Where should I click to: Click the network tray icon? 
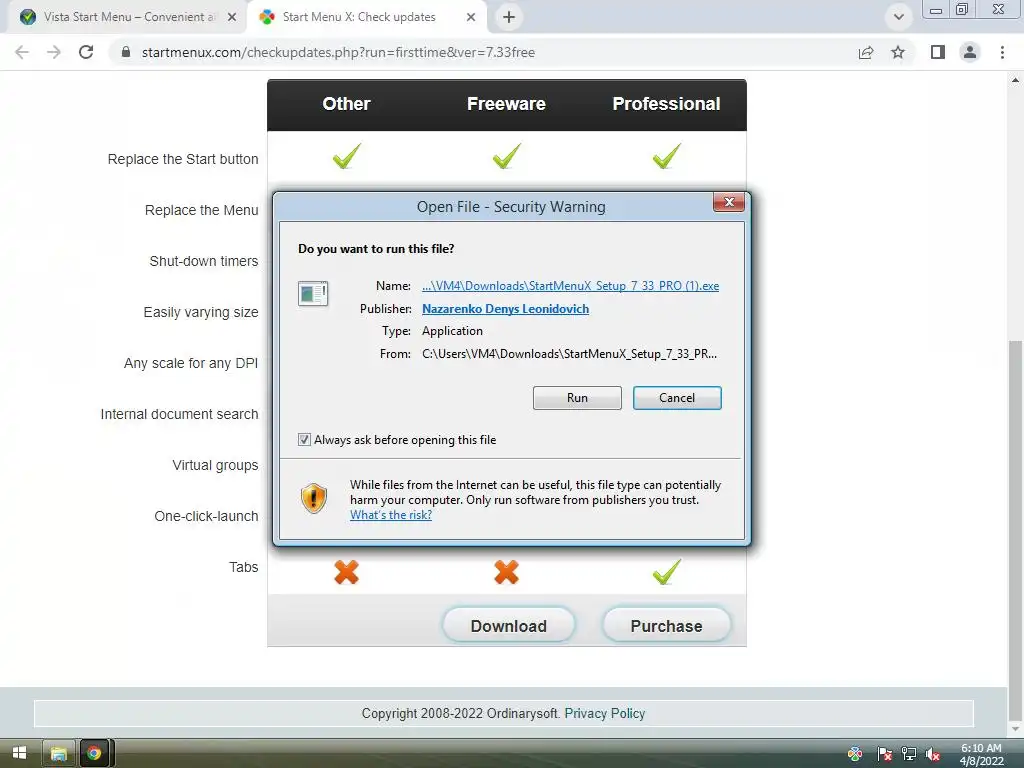click(x=908, y=754)
